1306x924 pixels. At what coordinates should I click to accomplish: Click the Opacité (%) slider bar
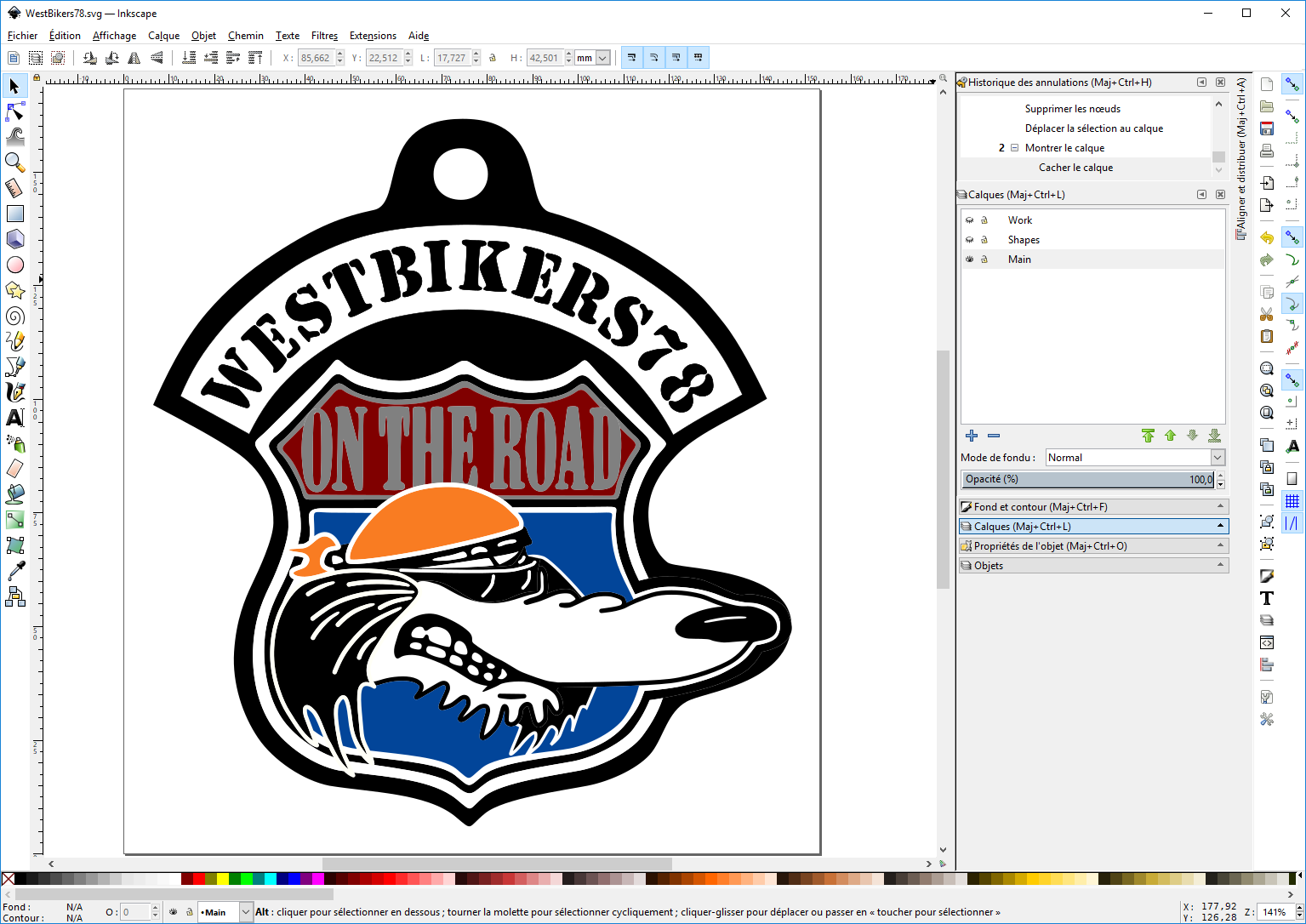coord(1088,480)
